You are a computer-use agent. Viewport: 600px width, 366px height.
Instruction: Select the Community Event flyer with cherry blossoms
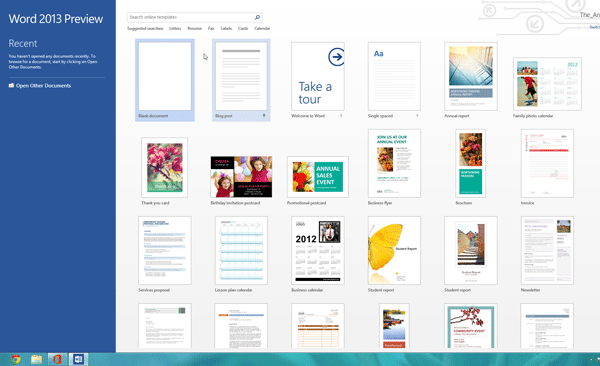pyautogui.click(x=471, y=326)
